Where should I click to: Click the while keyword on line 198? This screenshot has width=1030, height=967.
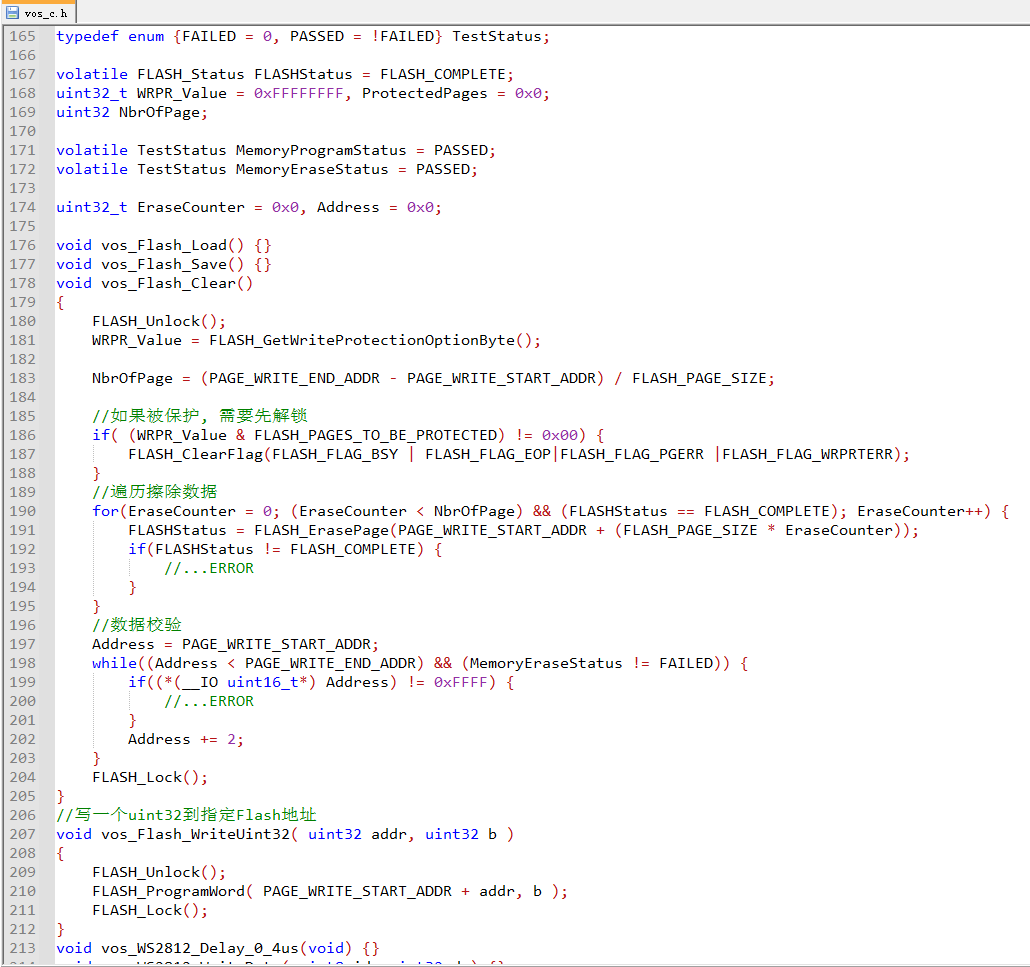[x=114, y=663]
